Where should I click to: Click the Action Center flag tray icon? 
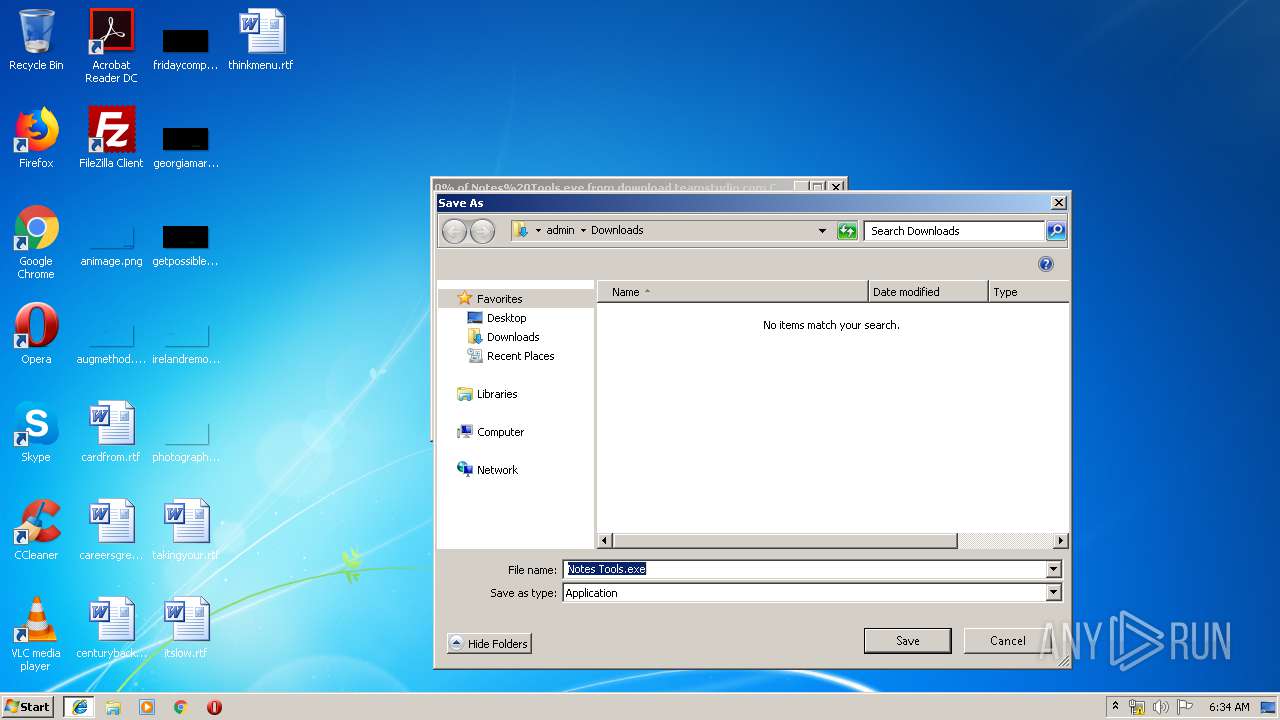[1184, 707]
